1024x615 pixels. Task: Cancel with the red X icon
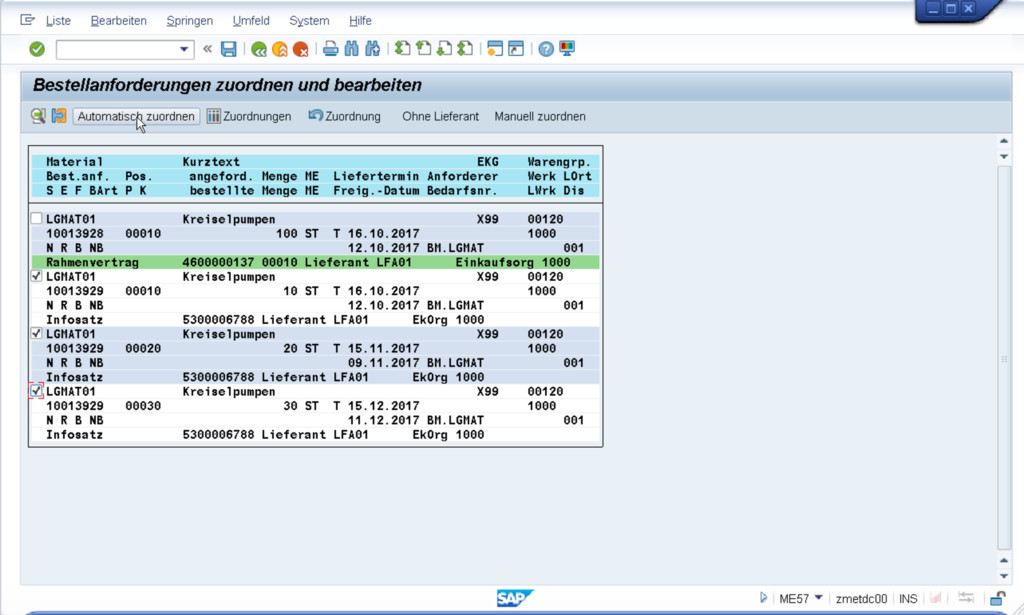click(x=300, y=49)
